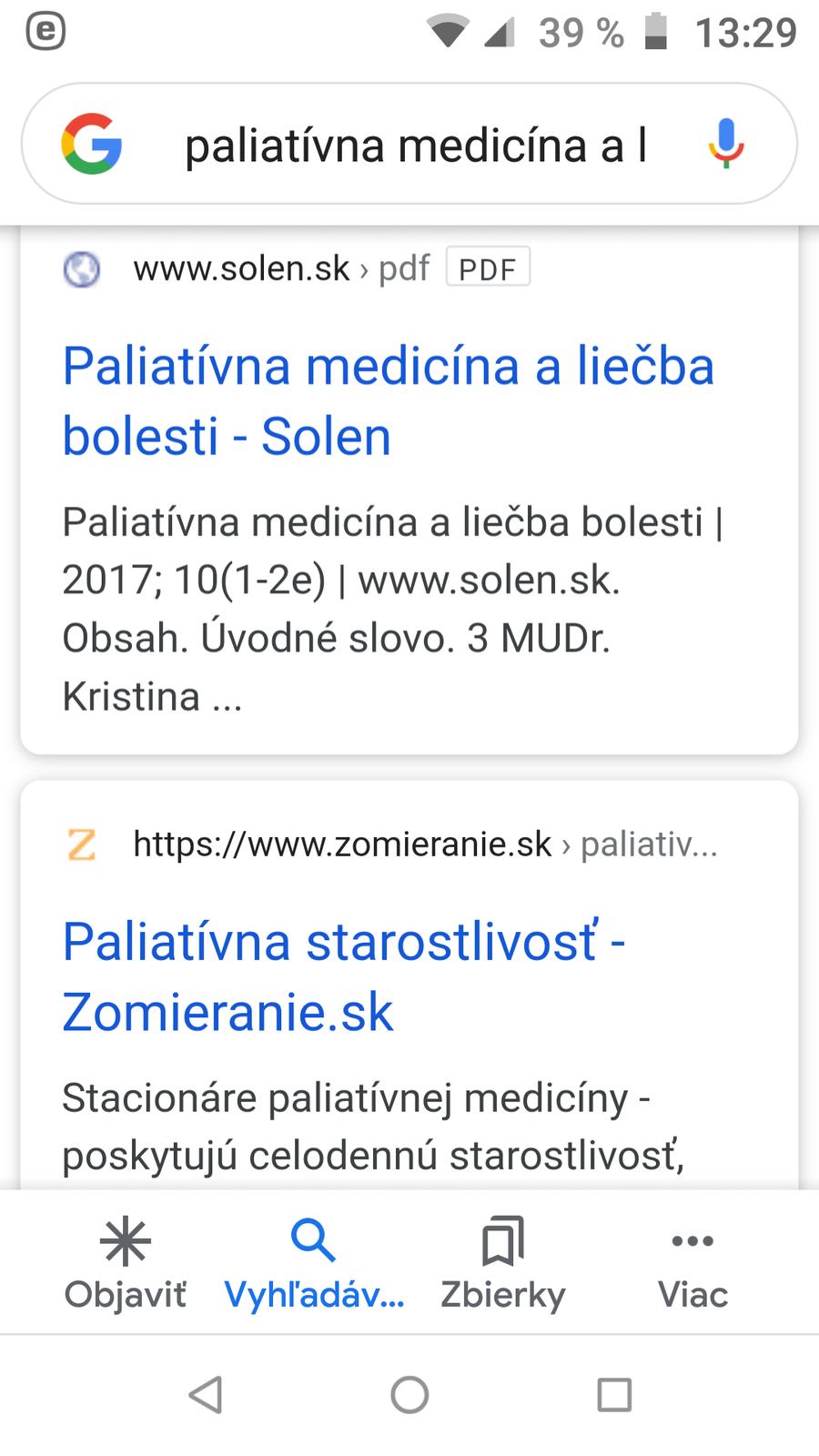
Task: Tap the PDF badge label
Action: 488,268
